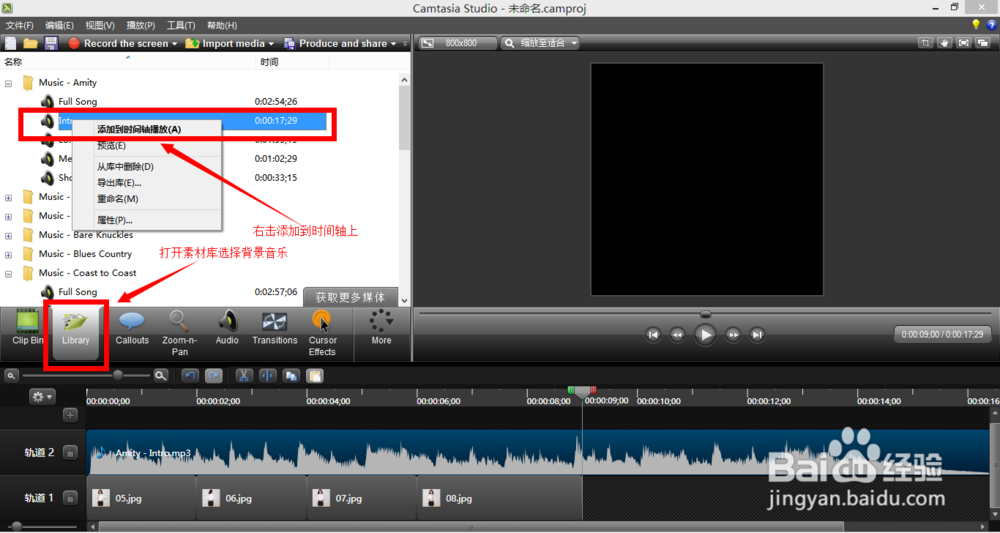Expand the Music - Blues Country folder
Image resolution: width=1000 pixels, height=533 pixels.
click(x=8, y=254)
